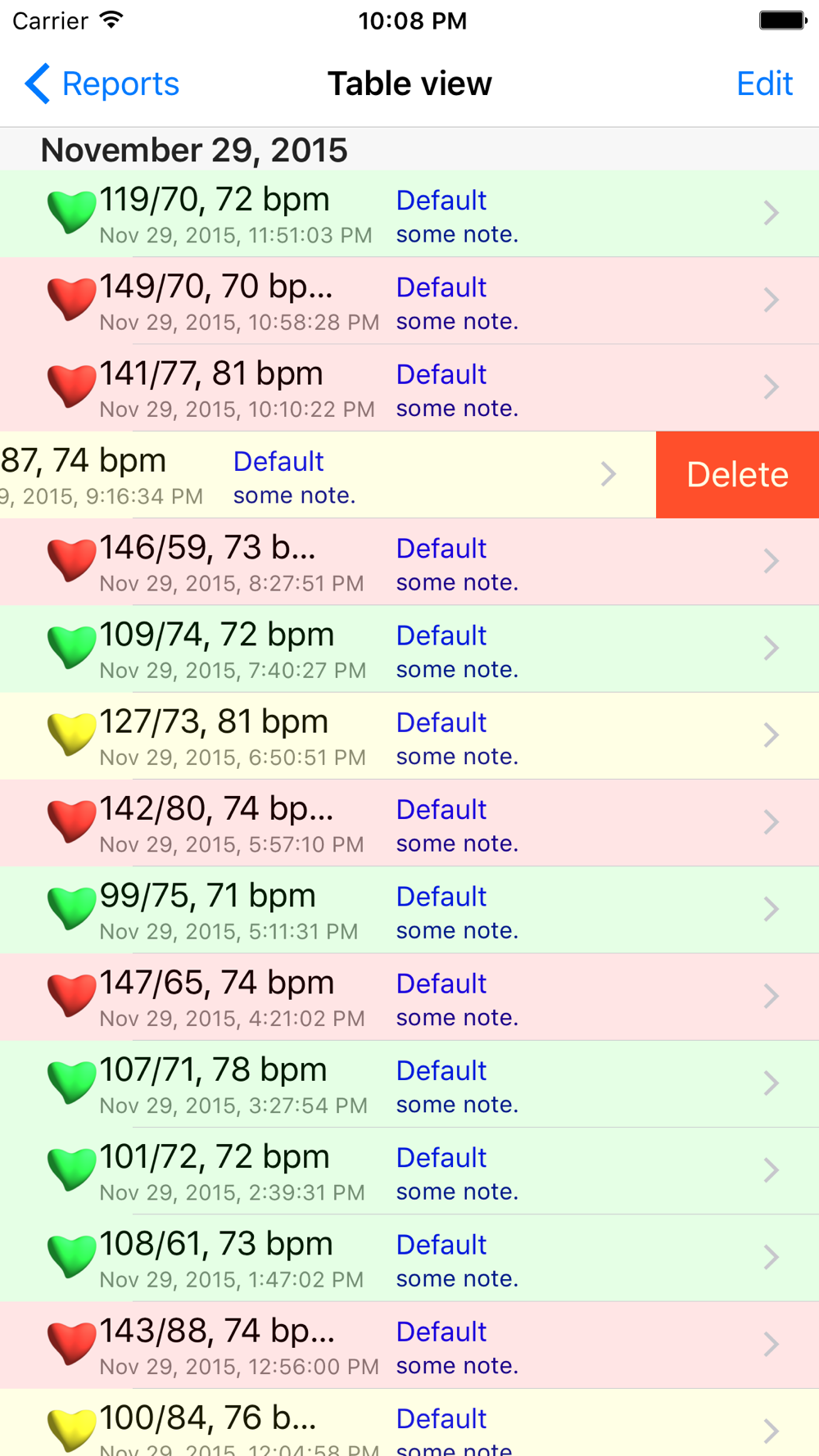The image size is (819, 1456).
Task: Tap green heart beside 119/70 reading
Action: tap(71, 212)
